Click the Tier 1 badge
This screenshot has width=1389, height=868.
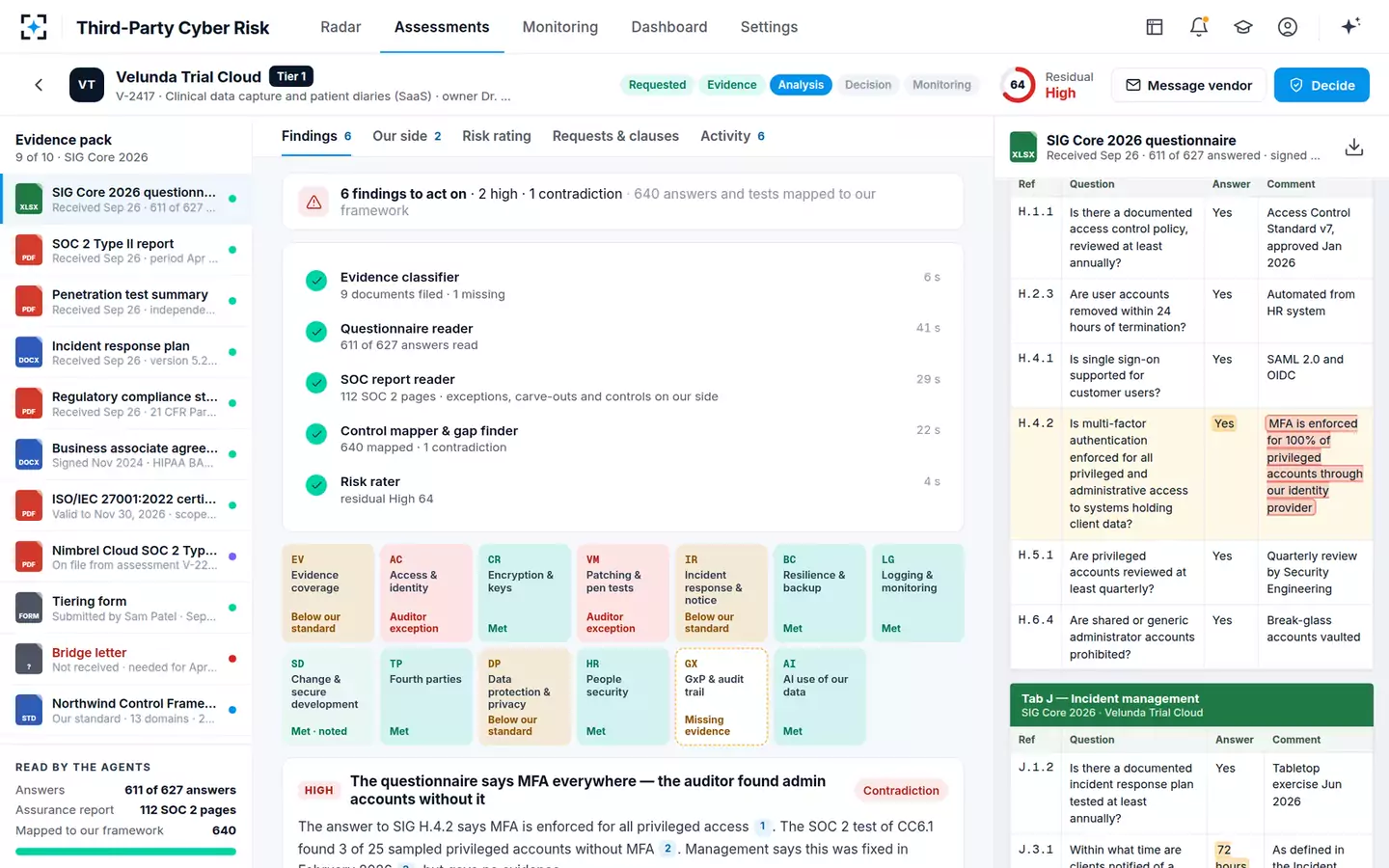point(291,76)
